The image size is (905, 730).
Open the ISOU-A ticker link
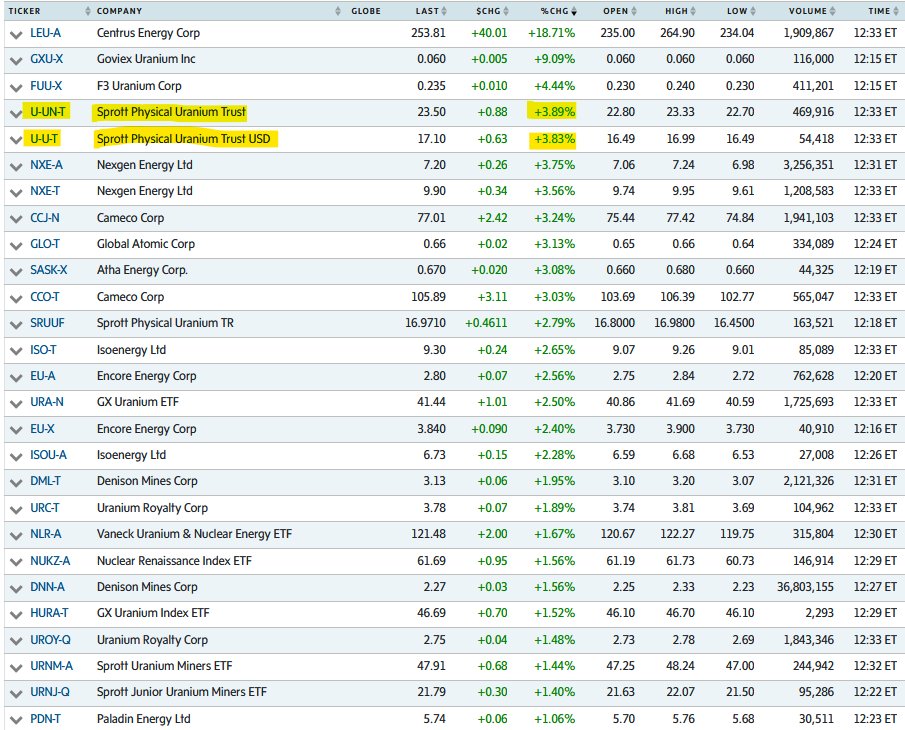click(x=48, y=455)
